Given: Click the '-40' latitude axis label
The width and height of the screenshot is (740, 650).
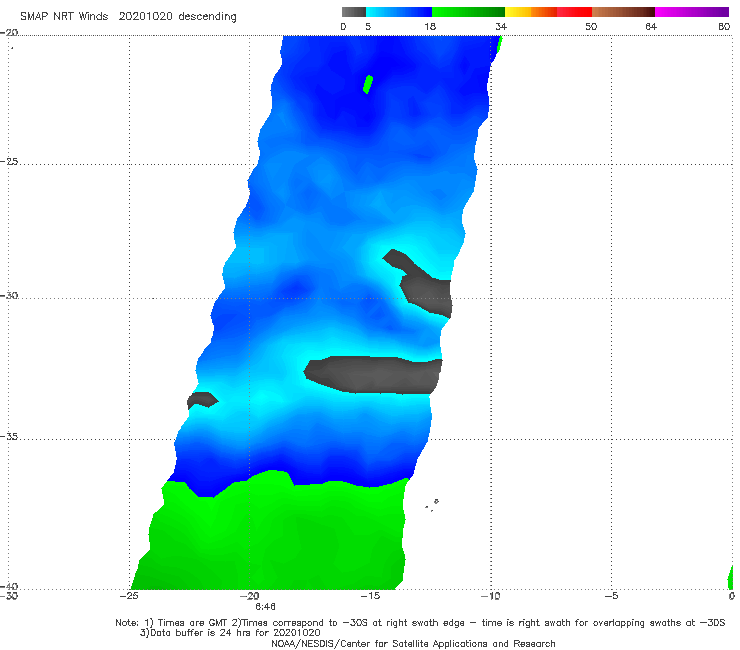Looking at the screenshot, I should [x=10, y=586].
